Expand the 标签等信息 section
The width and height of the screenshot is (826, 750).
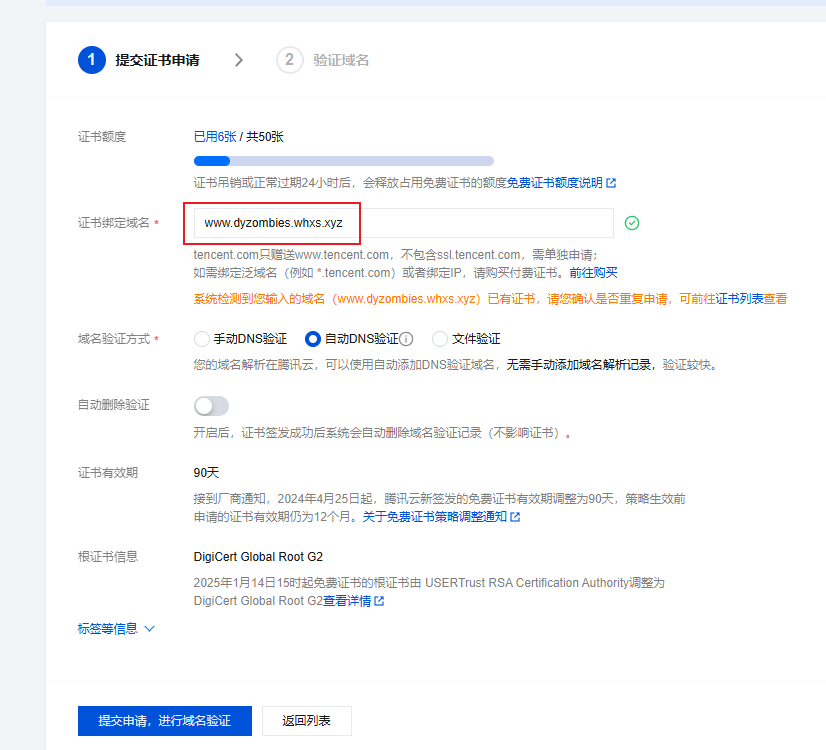(x=116, y=628)
